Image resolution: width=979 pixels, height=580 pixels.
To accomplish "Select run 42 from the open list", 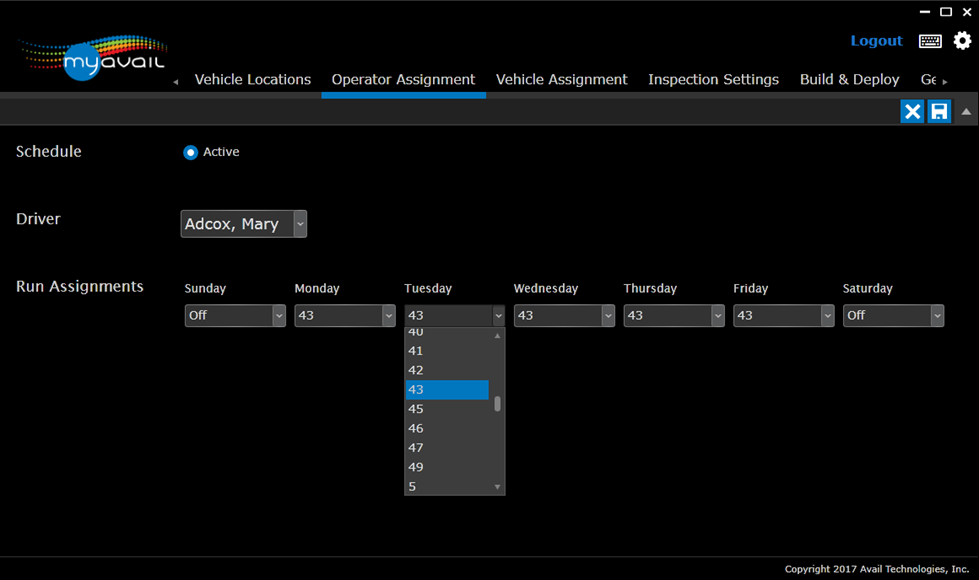I will pyautogui.click(x=447, y=370).
